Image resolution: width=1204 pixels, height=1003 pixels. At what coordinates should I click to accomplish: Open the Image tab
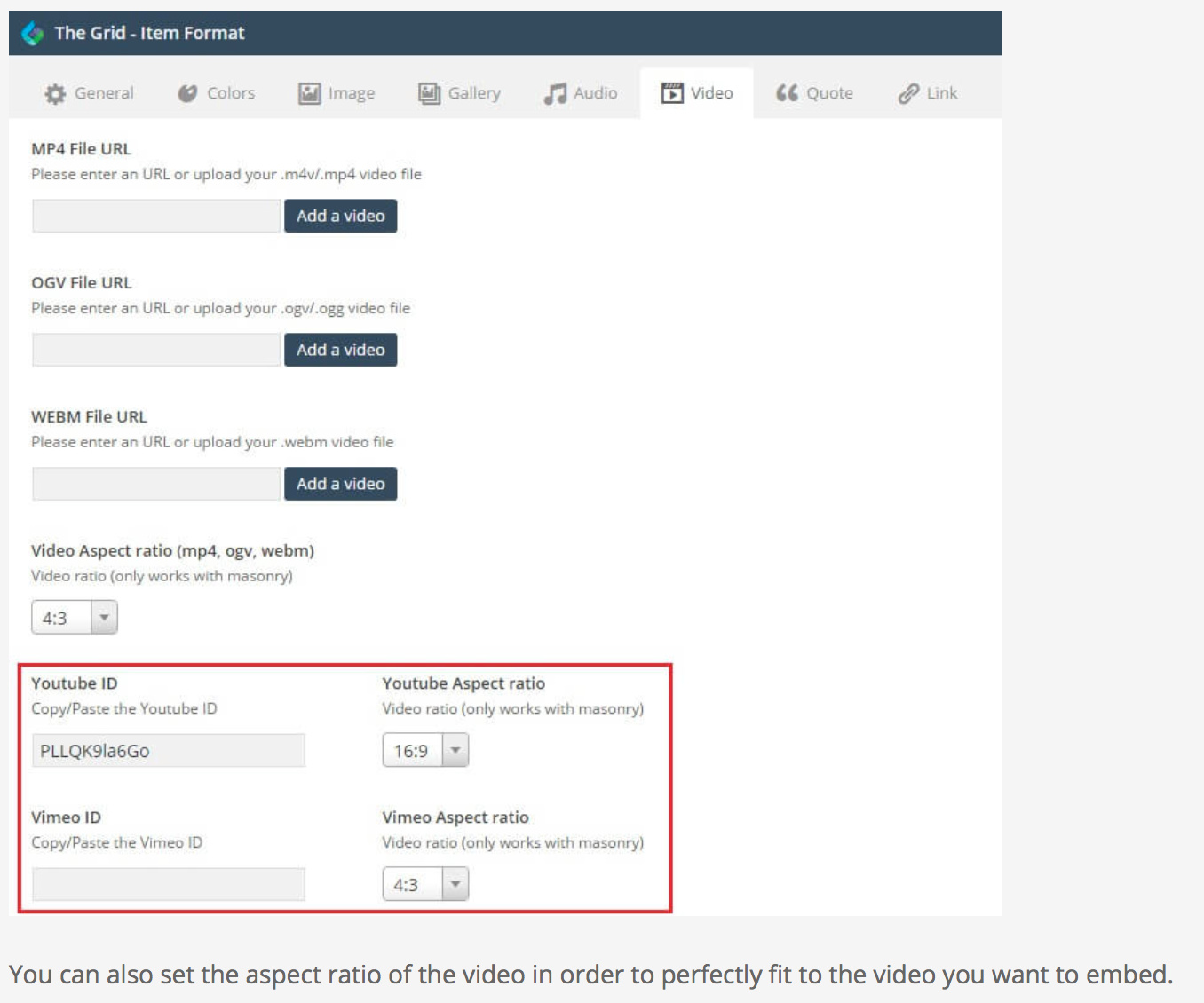click(x=337, y=93)
